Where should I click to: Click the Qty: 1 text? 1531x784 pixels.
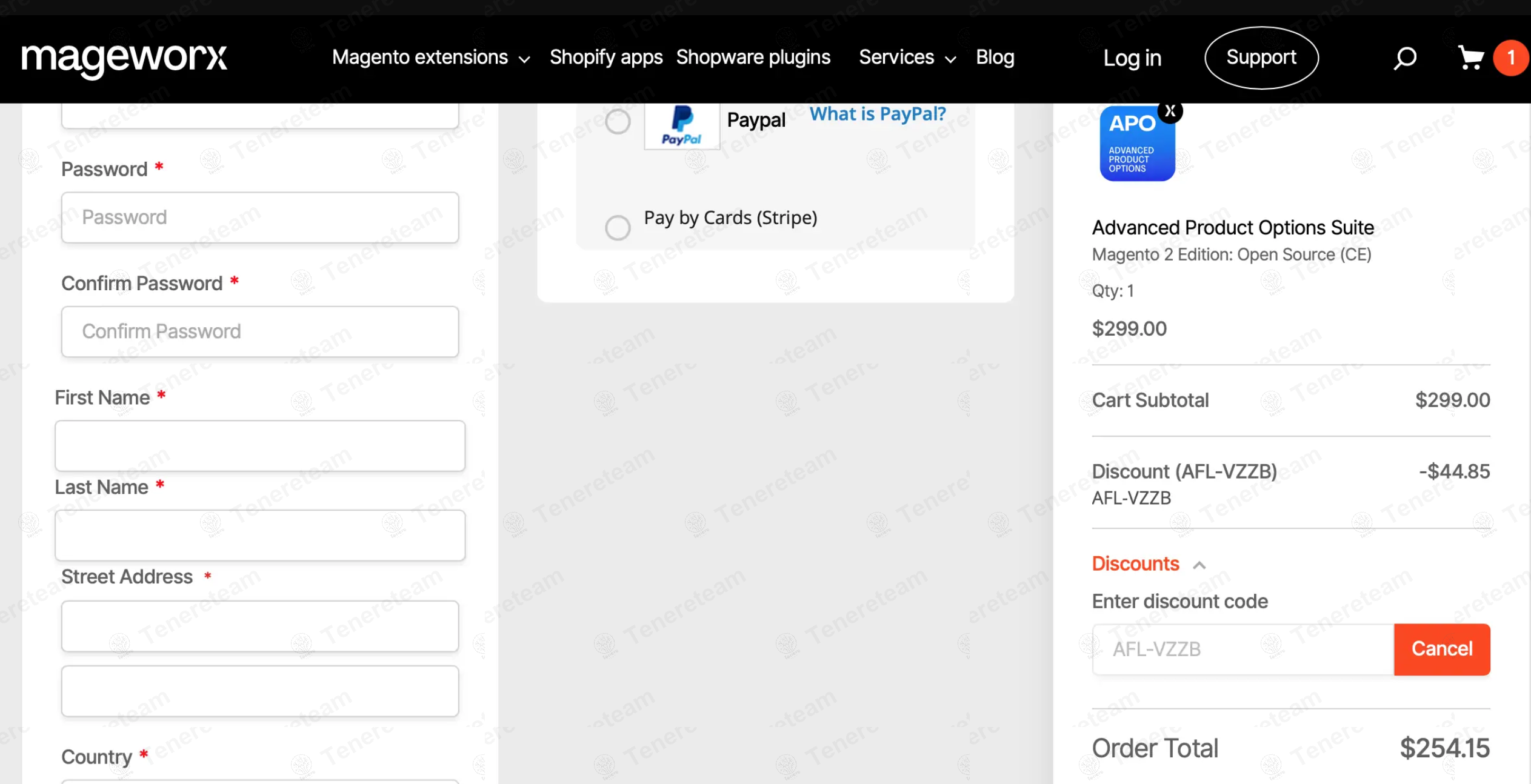coord(1113,291)
